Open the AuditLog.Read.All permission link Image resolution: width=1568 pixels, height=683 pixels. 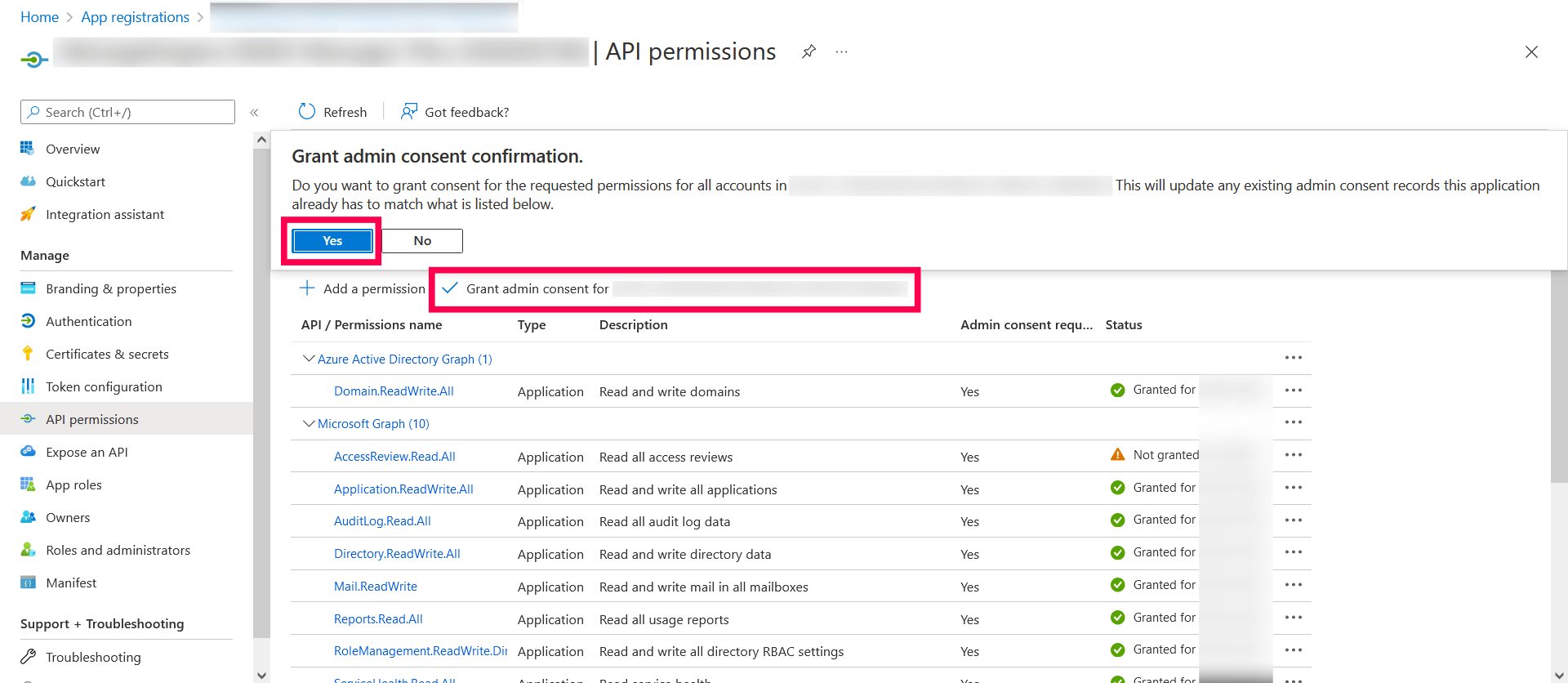point(382,521)
